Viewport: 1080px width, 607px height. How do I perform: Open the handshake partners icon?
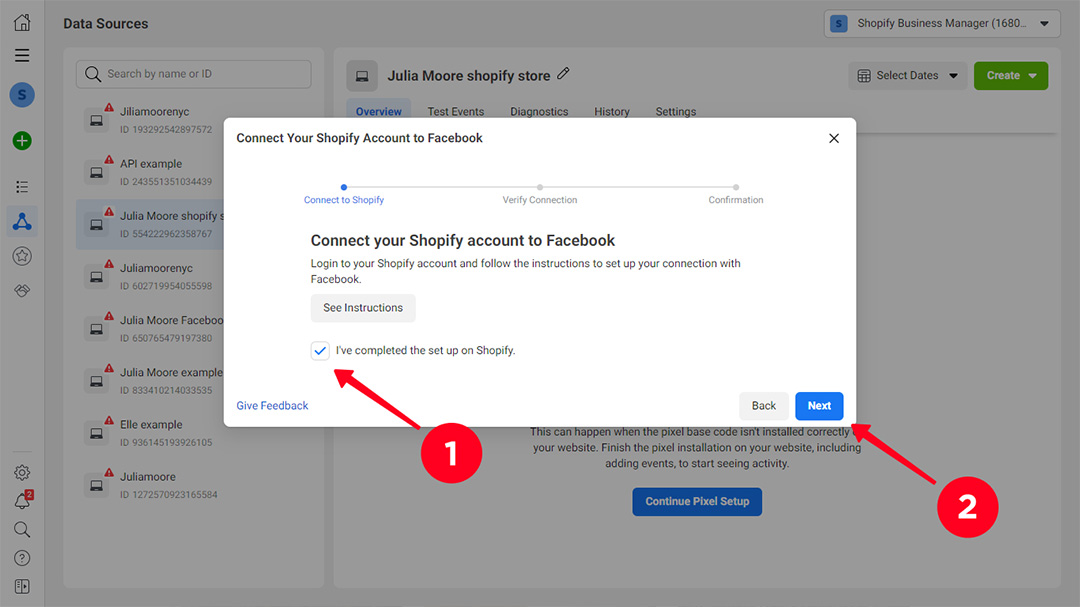point(22,291)
